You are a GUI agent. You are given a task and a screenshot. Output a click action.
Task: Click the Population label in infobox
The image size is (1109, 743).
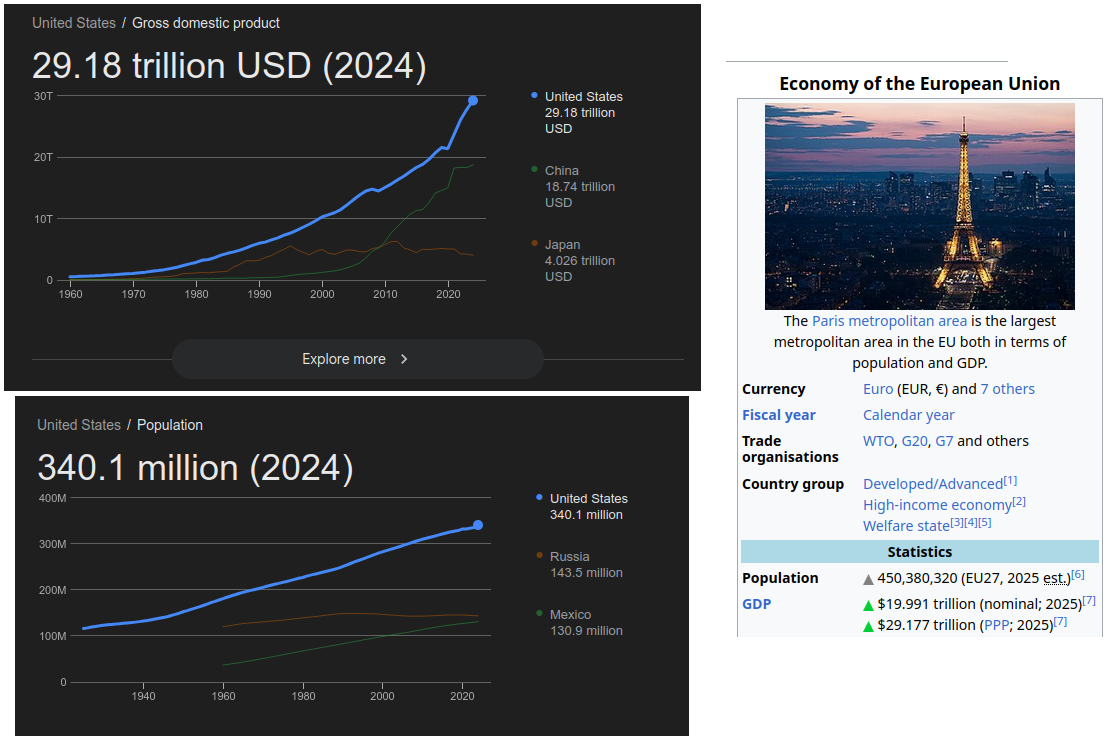[780, 578]
